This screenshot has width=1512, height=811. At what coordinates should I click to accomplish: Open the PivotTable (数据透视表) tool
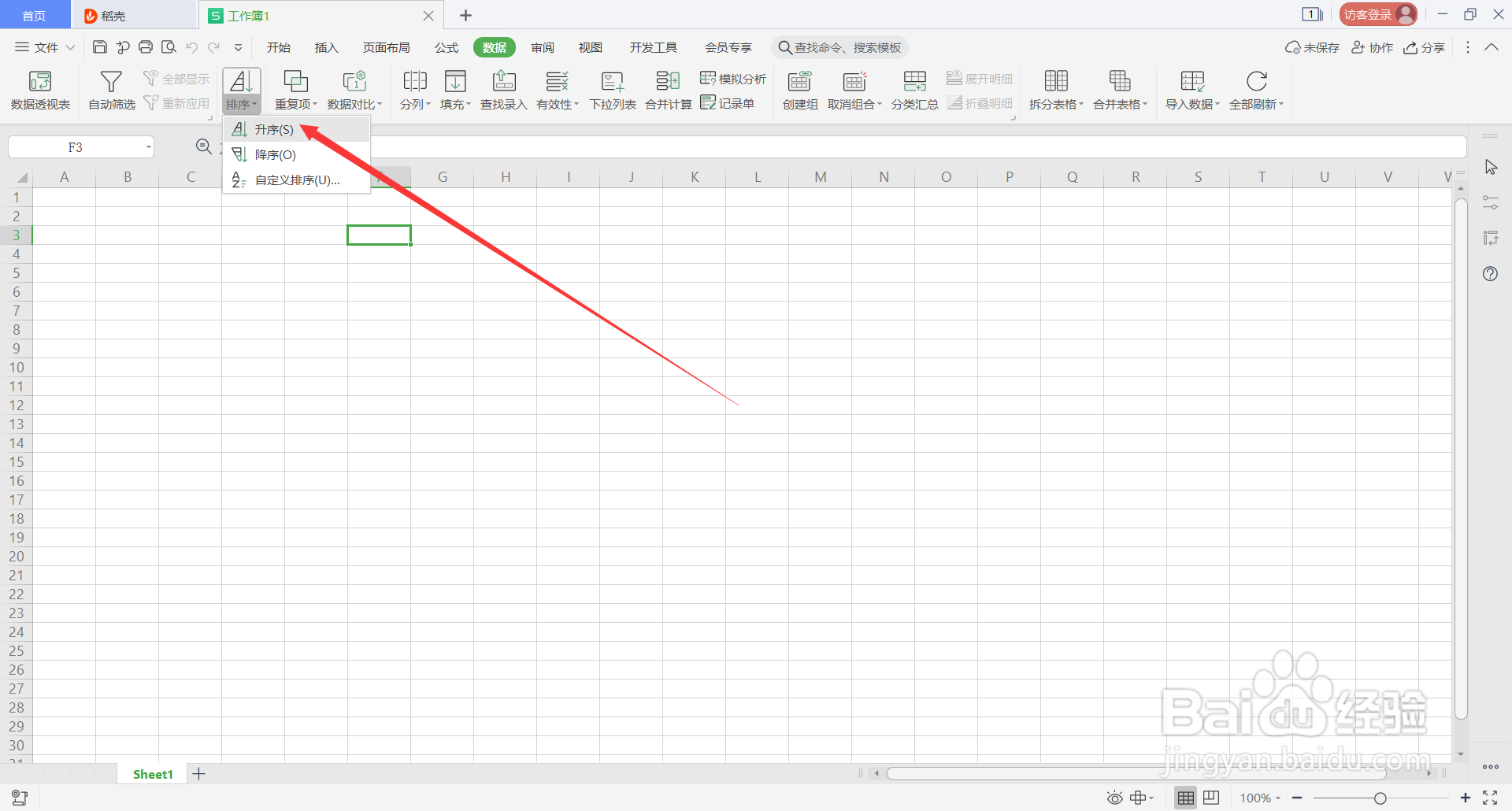click(x=40, y=90)
